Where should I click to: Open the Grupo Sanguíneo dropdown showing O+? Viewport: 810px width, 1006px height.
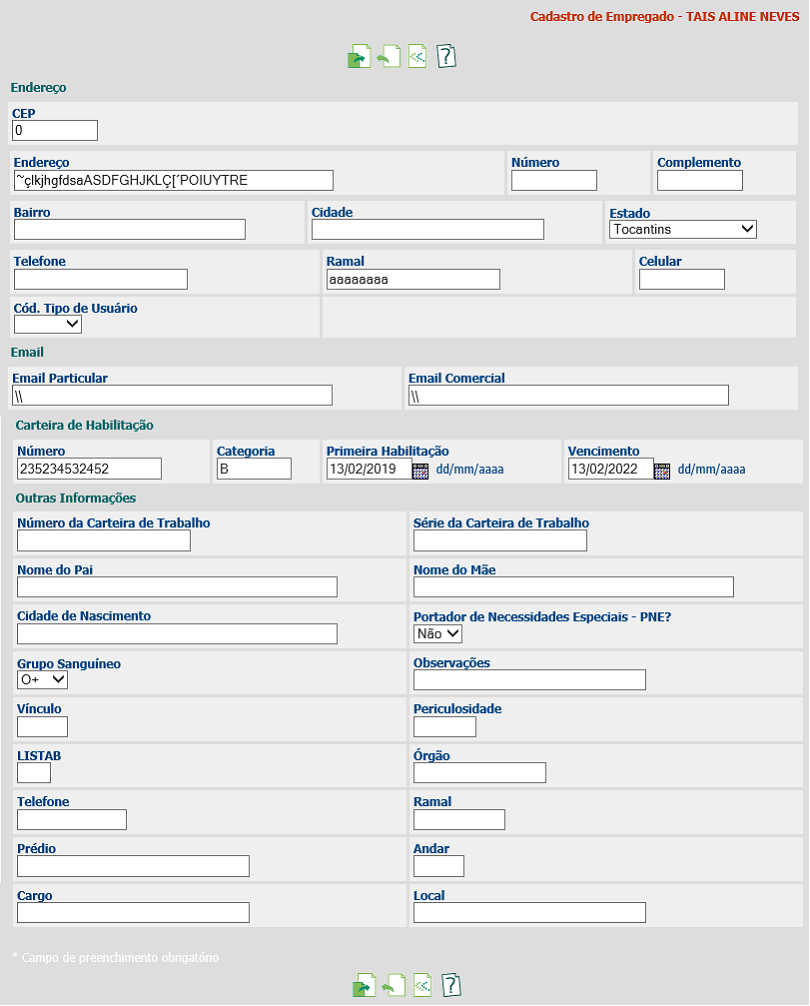pyautogui.click(x=42, y=679)
